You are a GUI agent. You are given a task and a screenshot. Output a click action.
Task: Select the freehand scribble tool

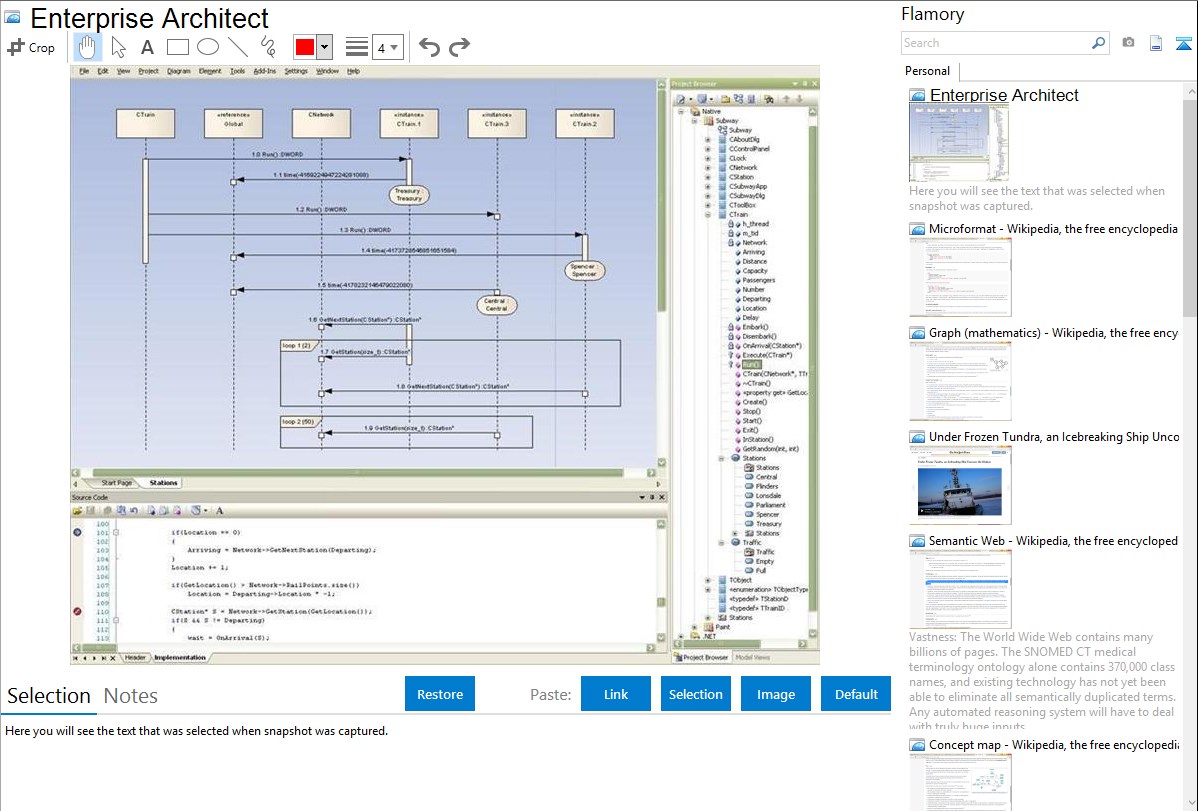click(268, 47)
